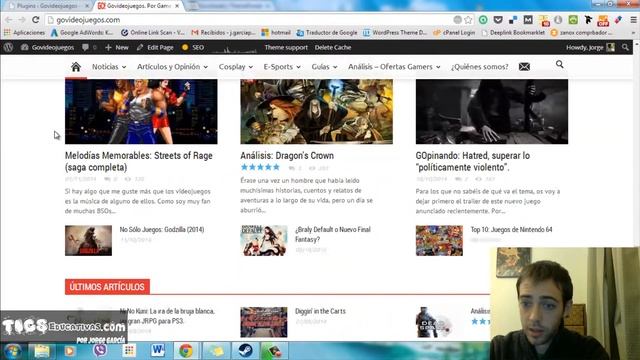Open the Recibidos Gmail bookmark
The height and width of the screenshot is (360, 640).
[224, 32]
